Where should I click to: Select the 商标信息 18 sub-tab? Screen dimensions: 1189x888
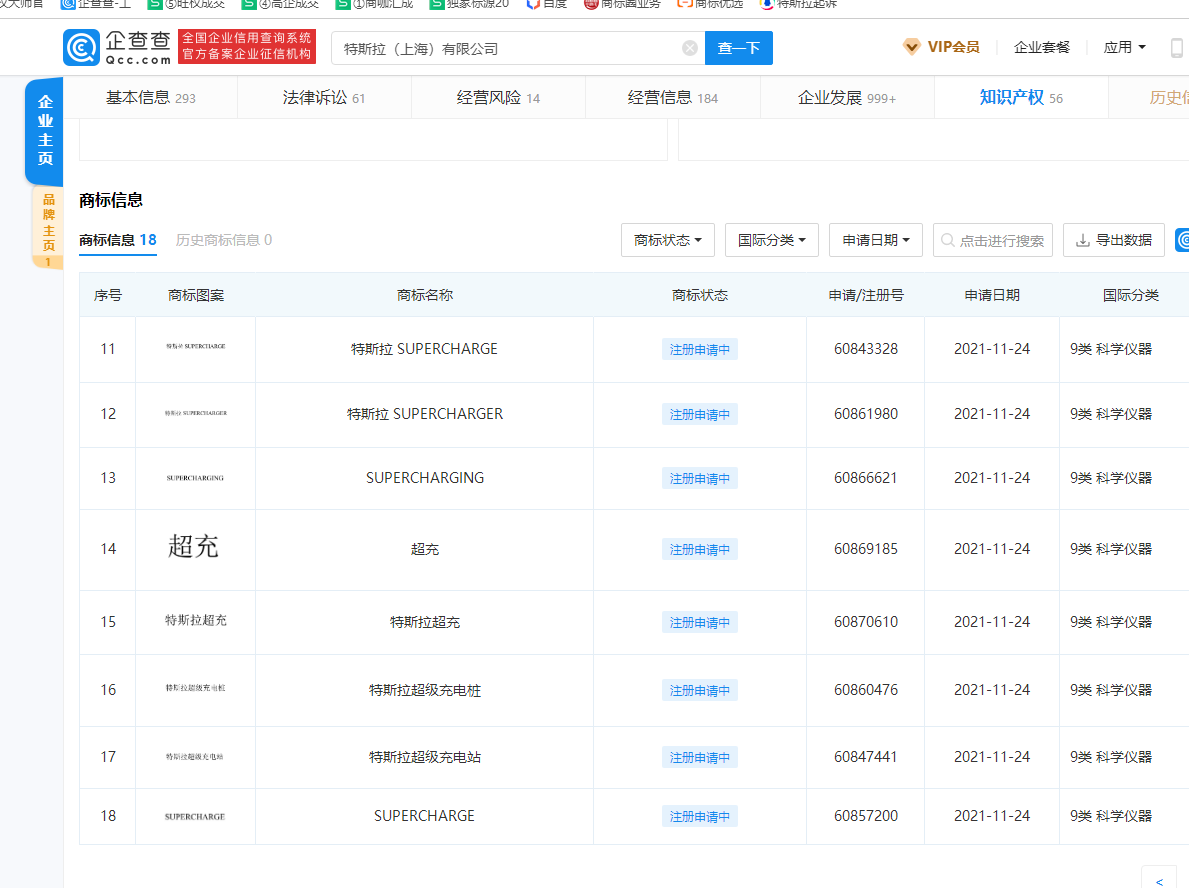pos(118,240)
